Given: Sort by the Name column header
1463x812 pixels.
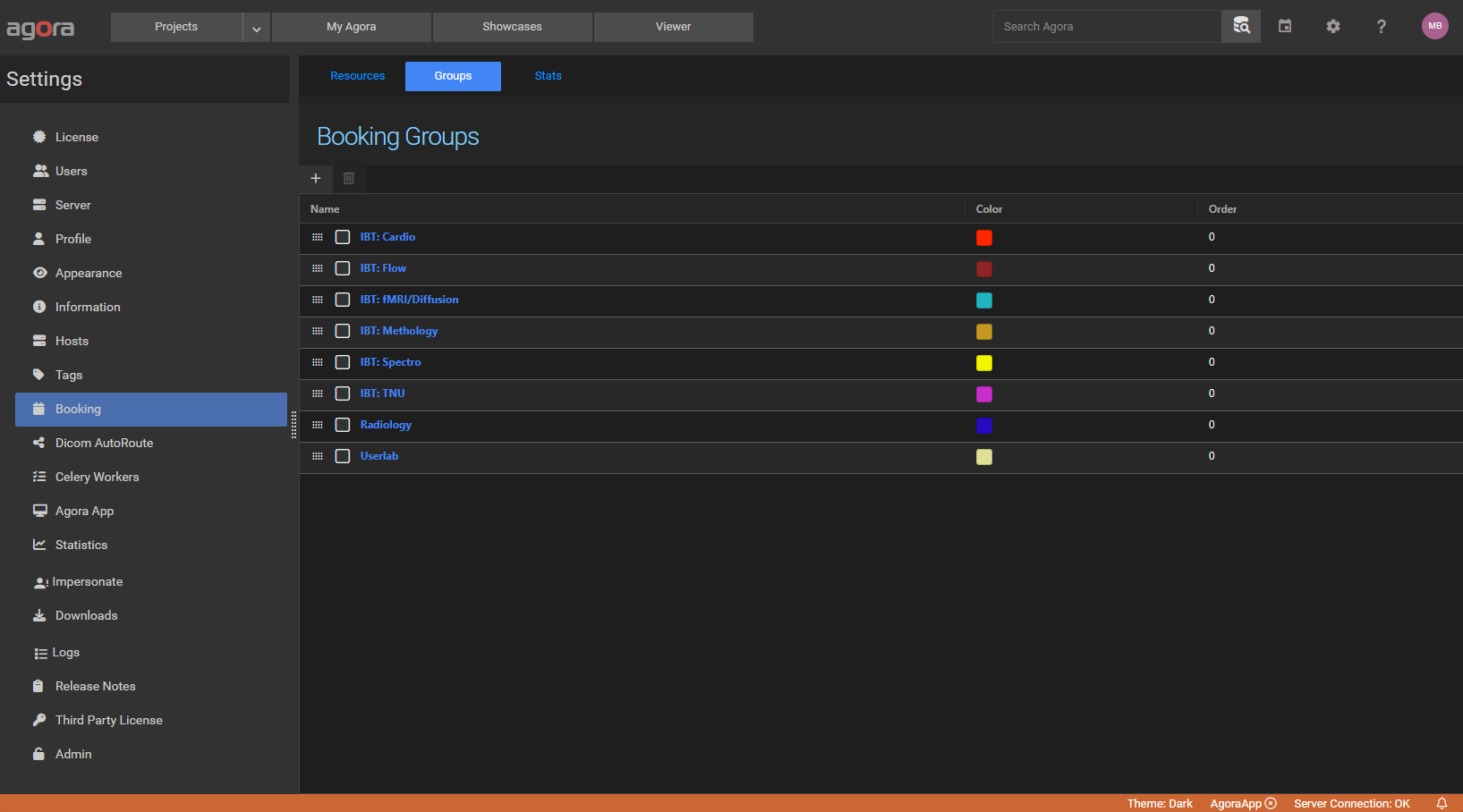Looking at the screenshot, I should tap(325, 209).
